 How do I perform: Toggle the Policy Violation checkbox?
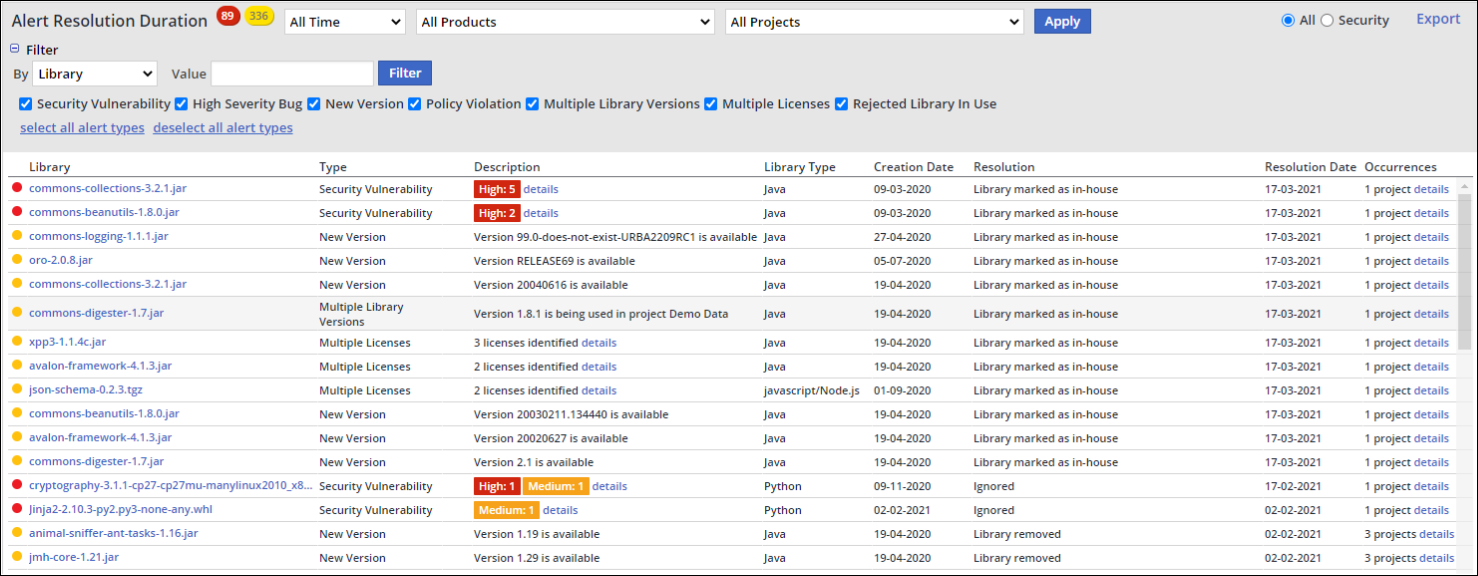(415, 104)
